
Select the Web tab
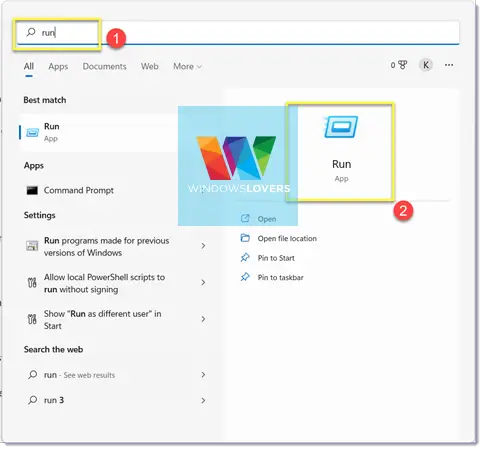click(x=149, y=66)
